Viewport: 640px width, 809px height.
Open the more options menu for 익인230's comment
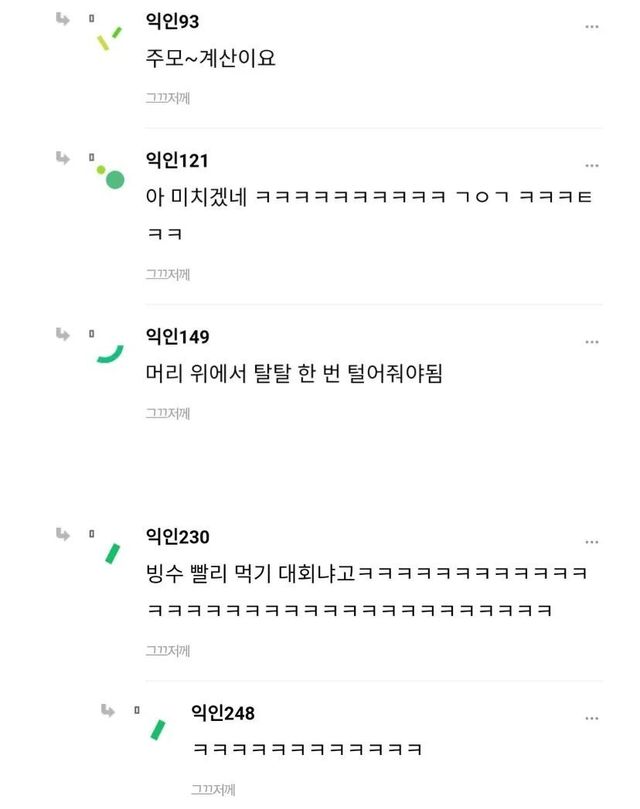tap(592, 543)
